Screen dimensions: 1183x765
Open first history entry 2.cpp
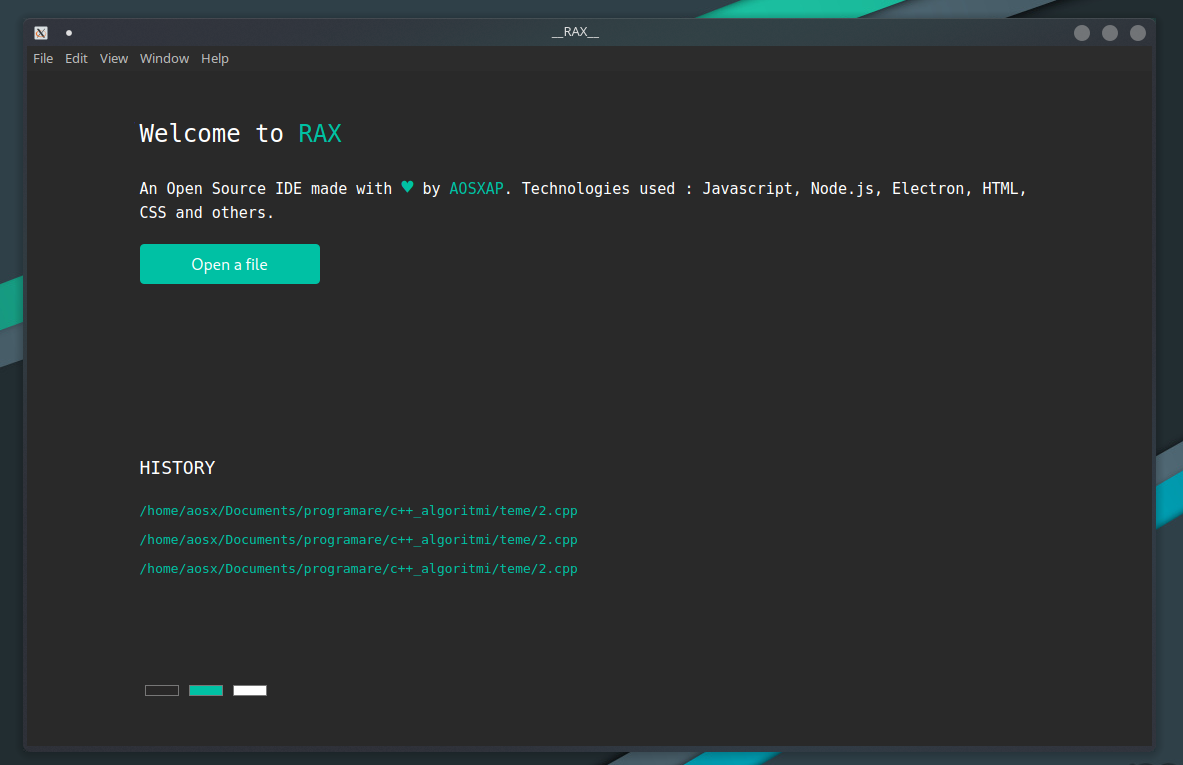(x=358, y=511)
